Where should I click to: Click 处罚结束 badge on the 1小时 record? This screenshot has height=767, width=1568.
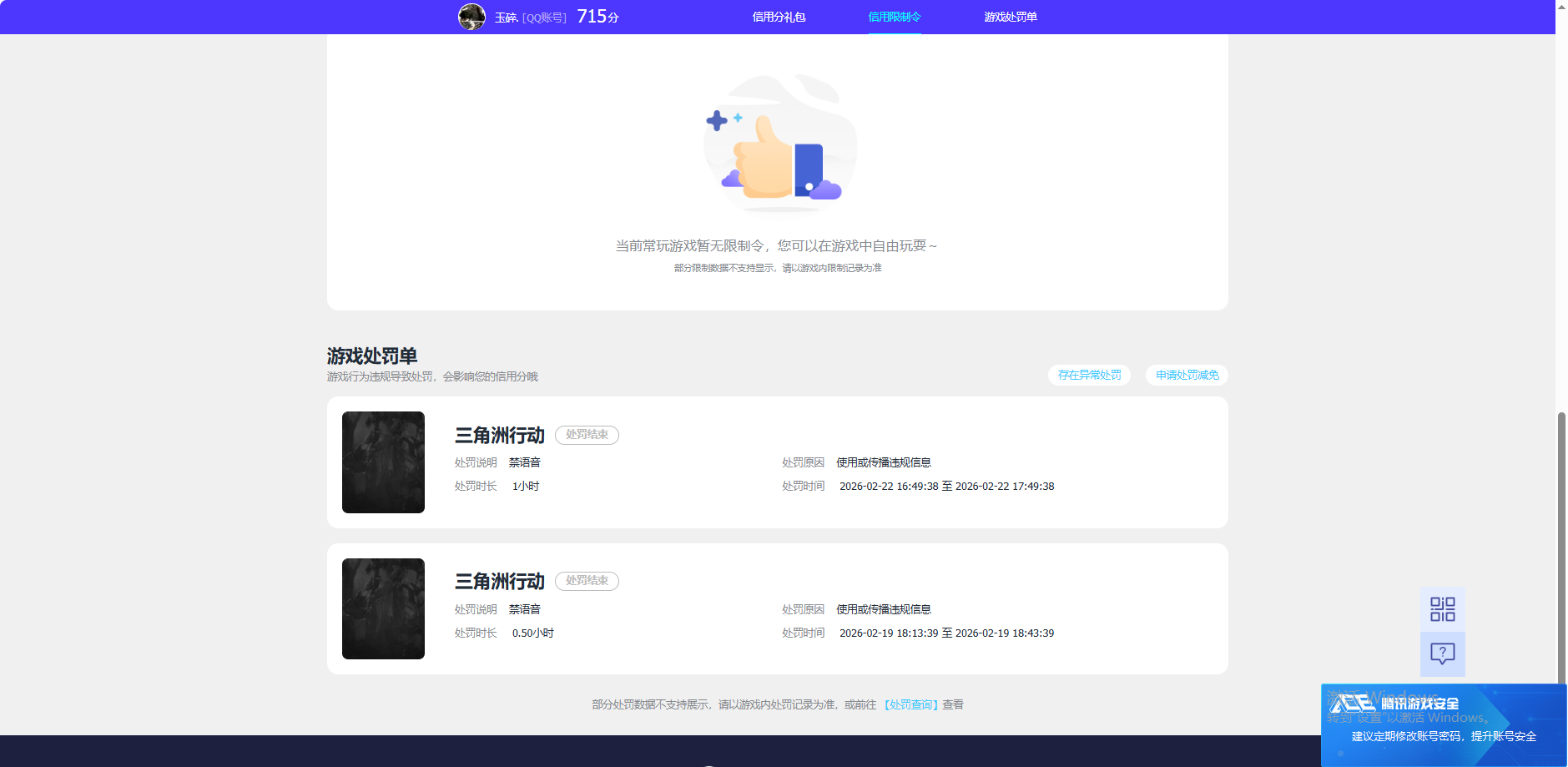(x=587, y=435)
